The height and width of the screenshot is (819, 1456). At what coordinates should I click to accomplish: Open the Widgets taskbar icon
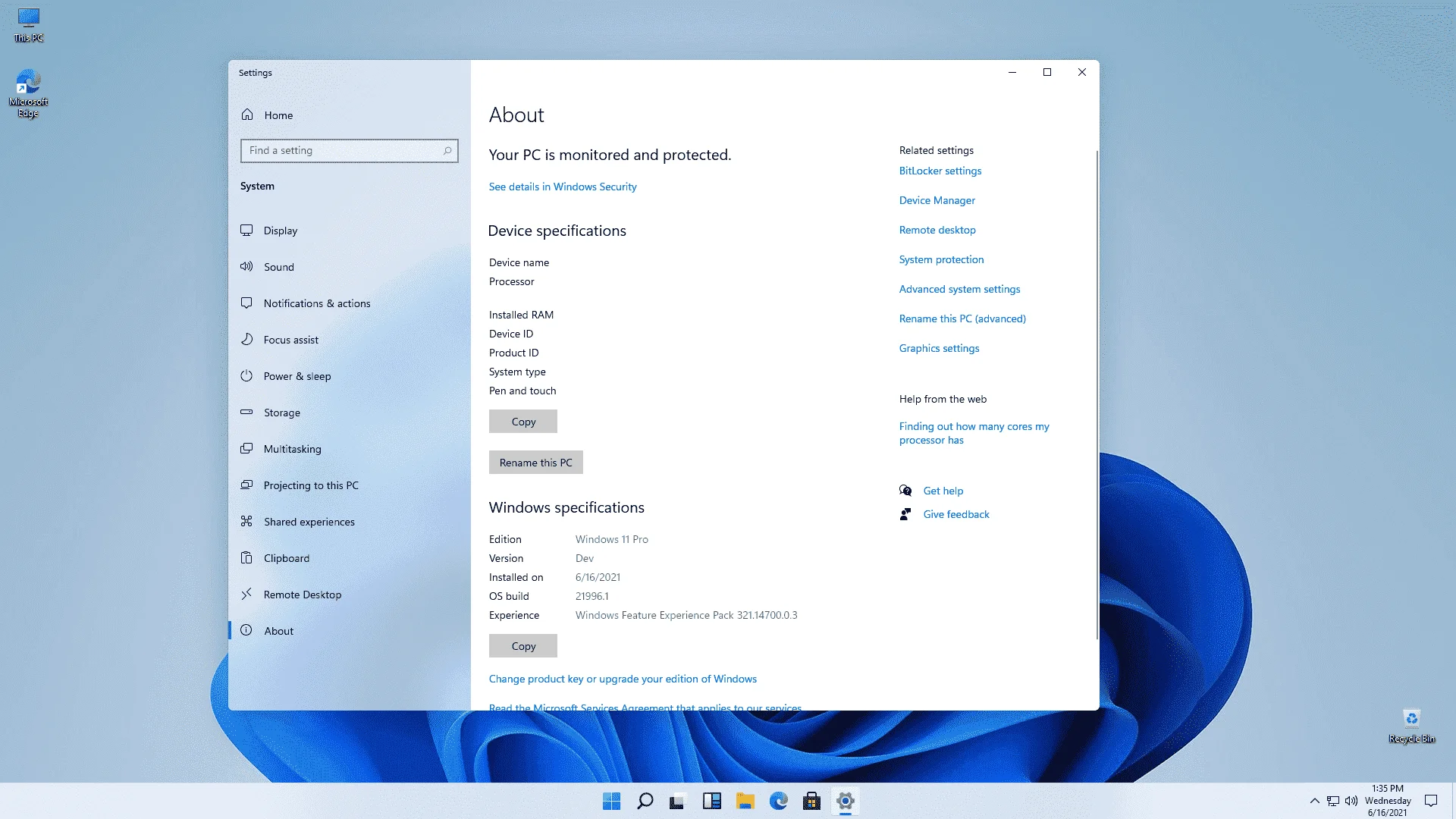click(x=712, y=801)
